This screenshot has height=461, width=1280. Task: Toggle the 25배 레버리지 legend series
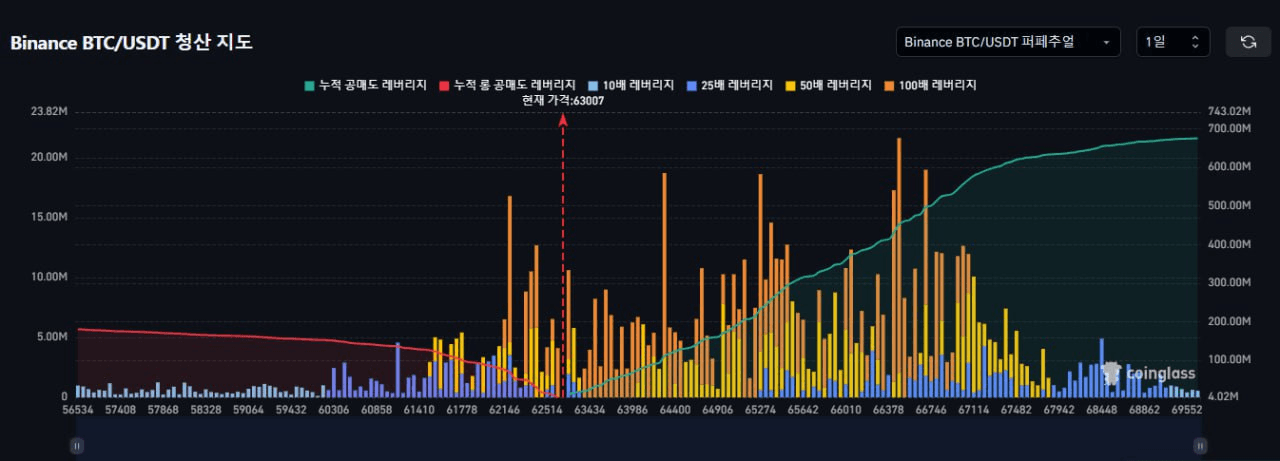point(730,85)
